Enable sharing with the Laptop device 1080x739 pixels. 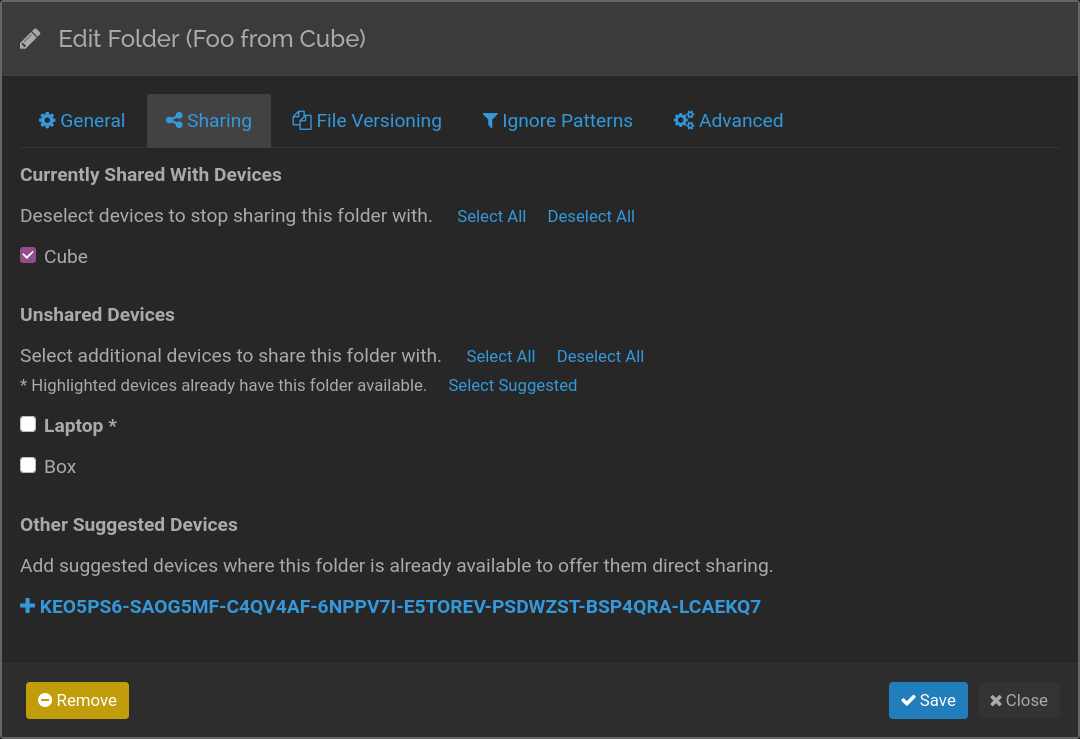coord(28,424)
